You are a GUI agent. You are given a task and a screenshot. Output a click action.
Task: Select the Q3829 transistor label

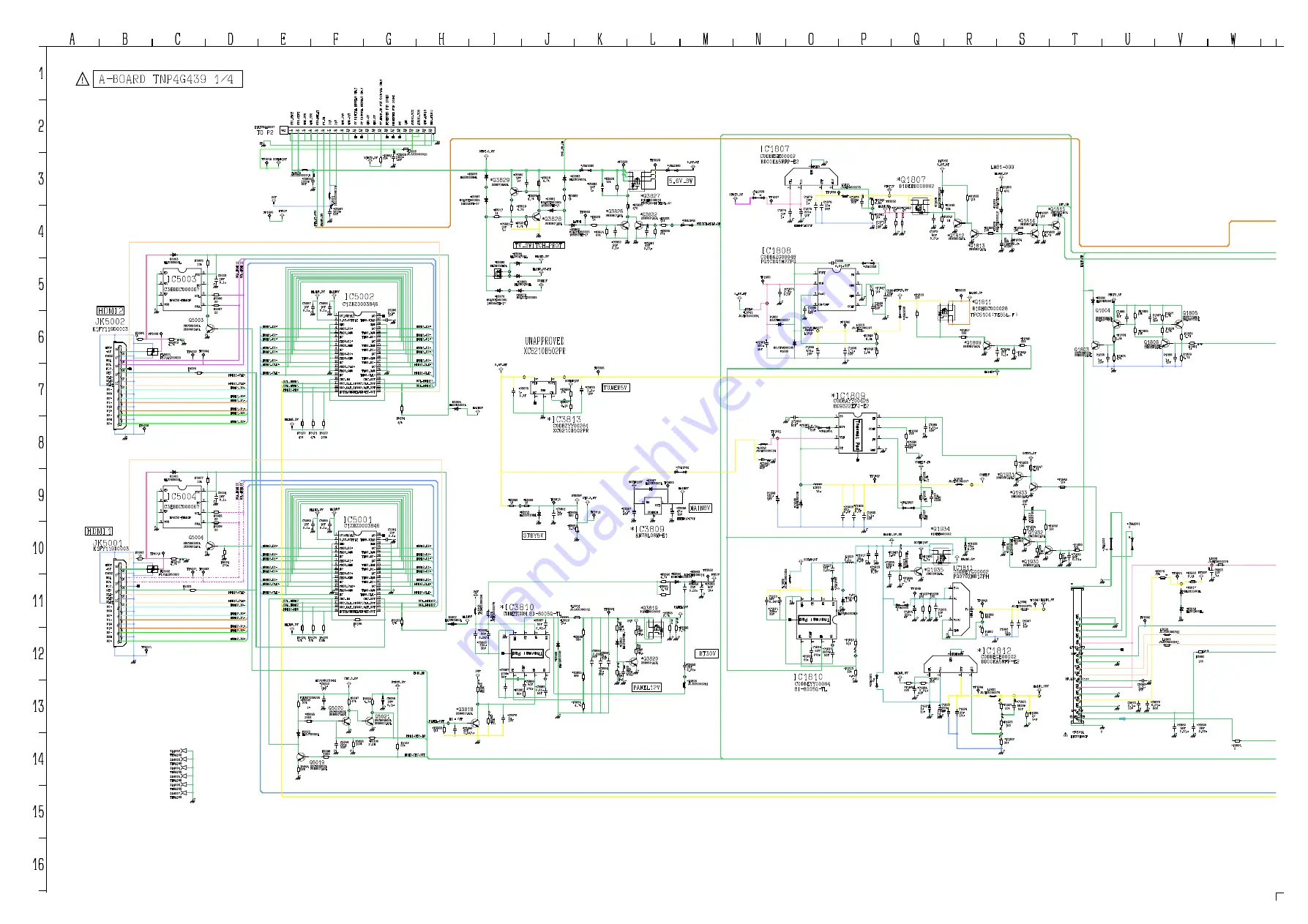click(500, 180)
